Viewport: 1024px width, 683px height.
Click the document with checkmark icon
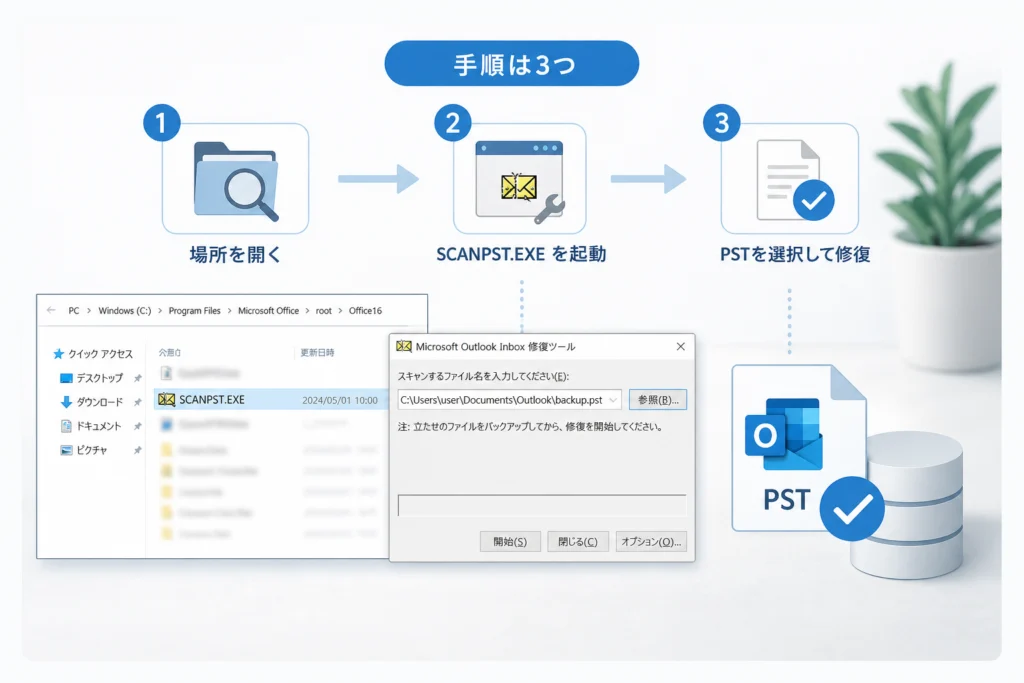(793, 180)
